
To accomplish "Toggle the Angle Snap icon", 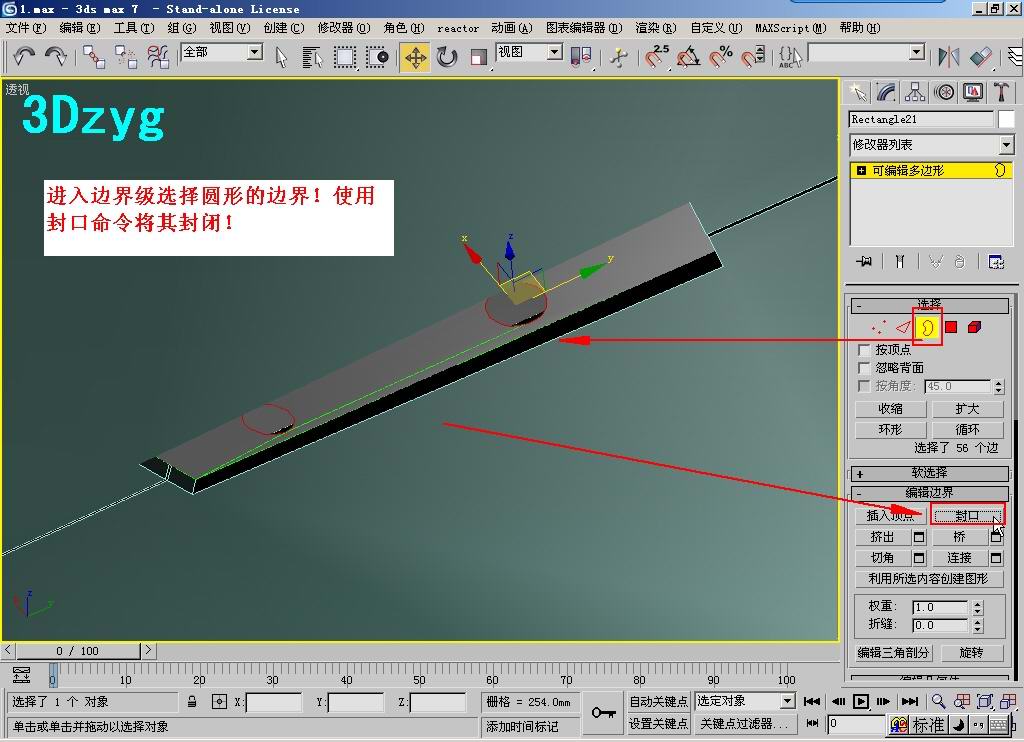I will tap(688, 57).
